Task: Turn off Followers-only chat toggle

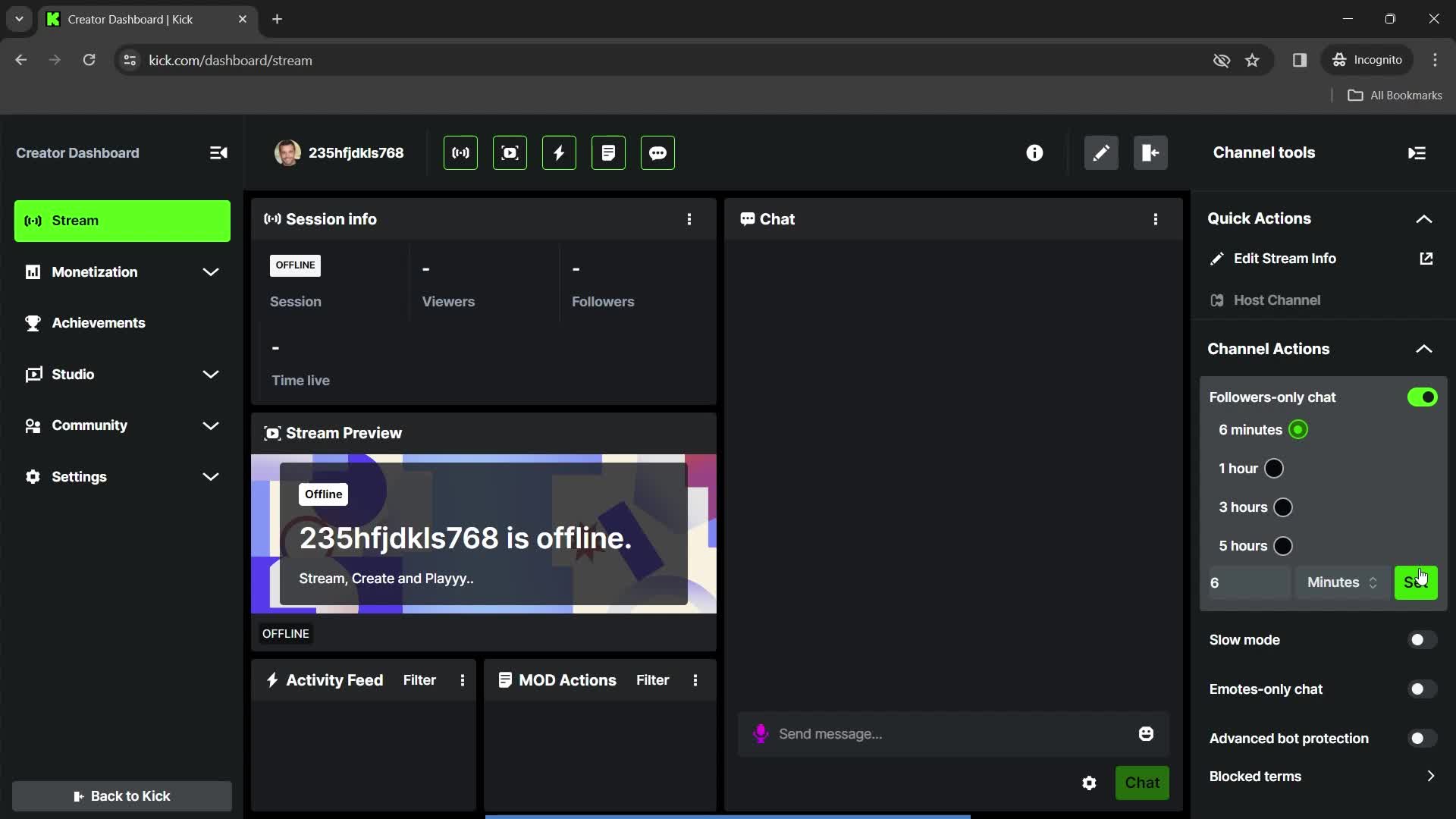Action: pos(1422,397)
